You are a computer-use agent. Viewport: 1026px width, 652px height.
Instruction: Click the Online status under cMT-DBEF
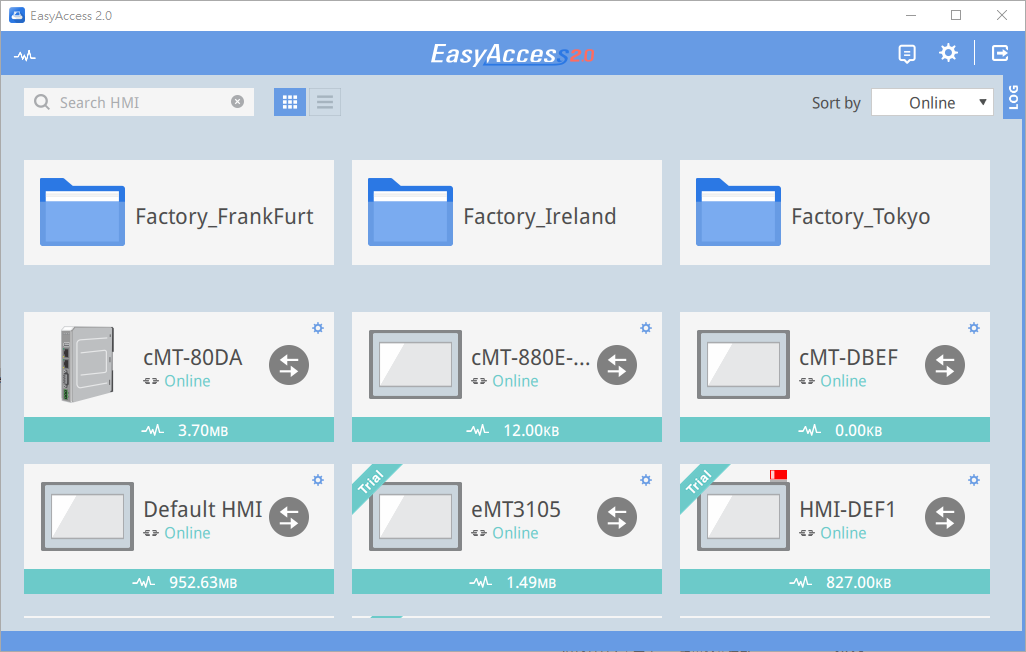843,381
